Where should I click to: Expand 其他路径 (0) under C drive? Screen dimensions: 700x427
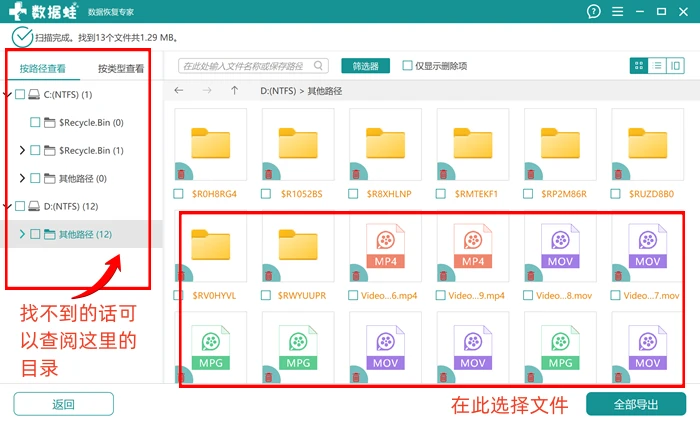pos(22,178)
